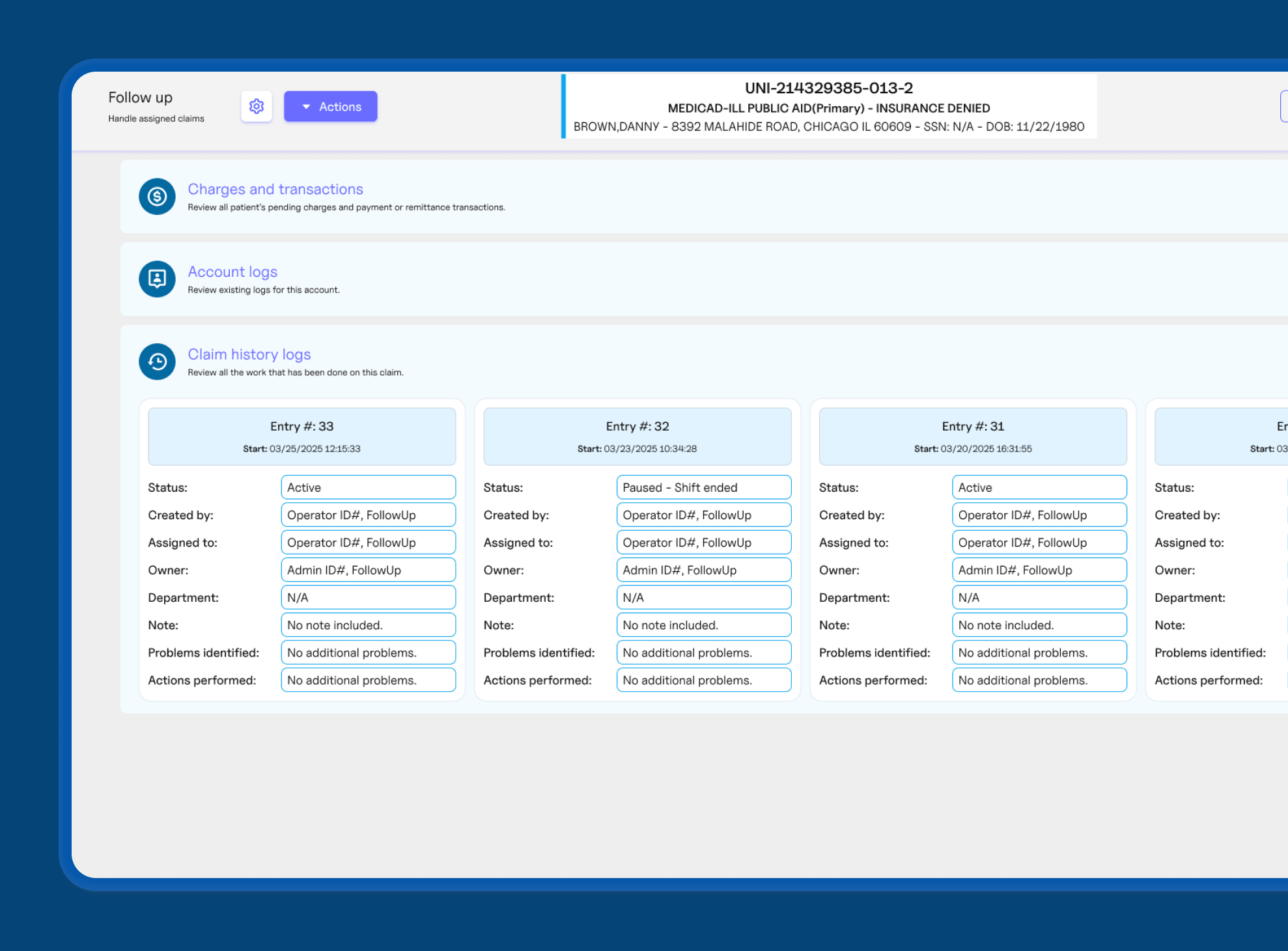Click Entry 33 Status field reading Active
The height and width of the screenshot is (951, 1288).
tap(368, 487)
